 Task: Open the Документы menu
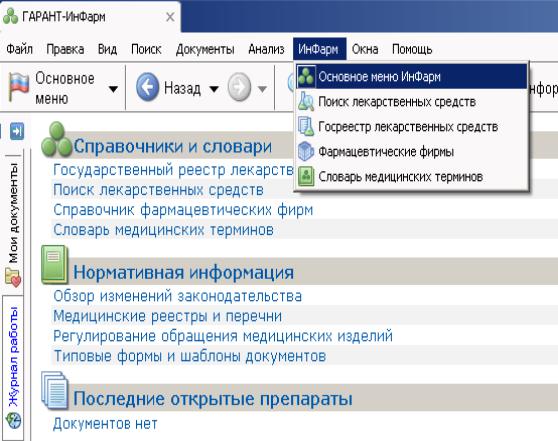coord(205,49)
